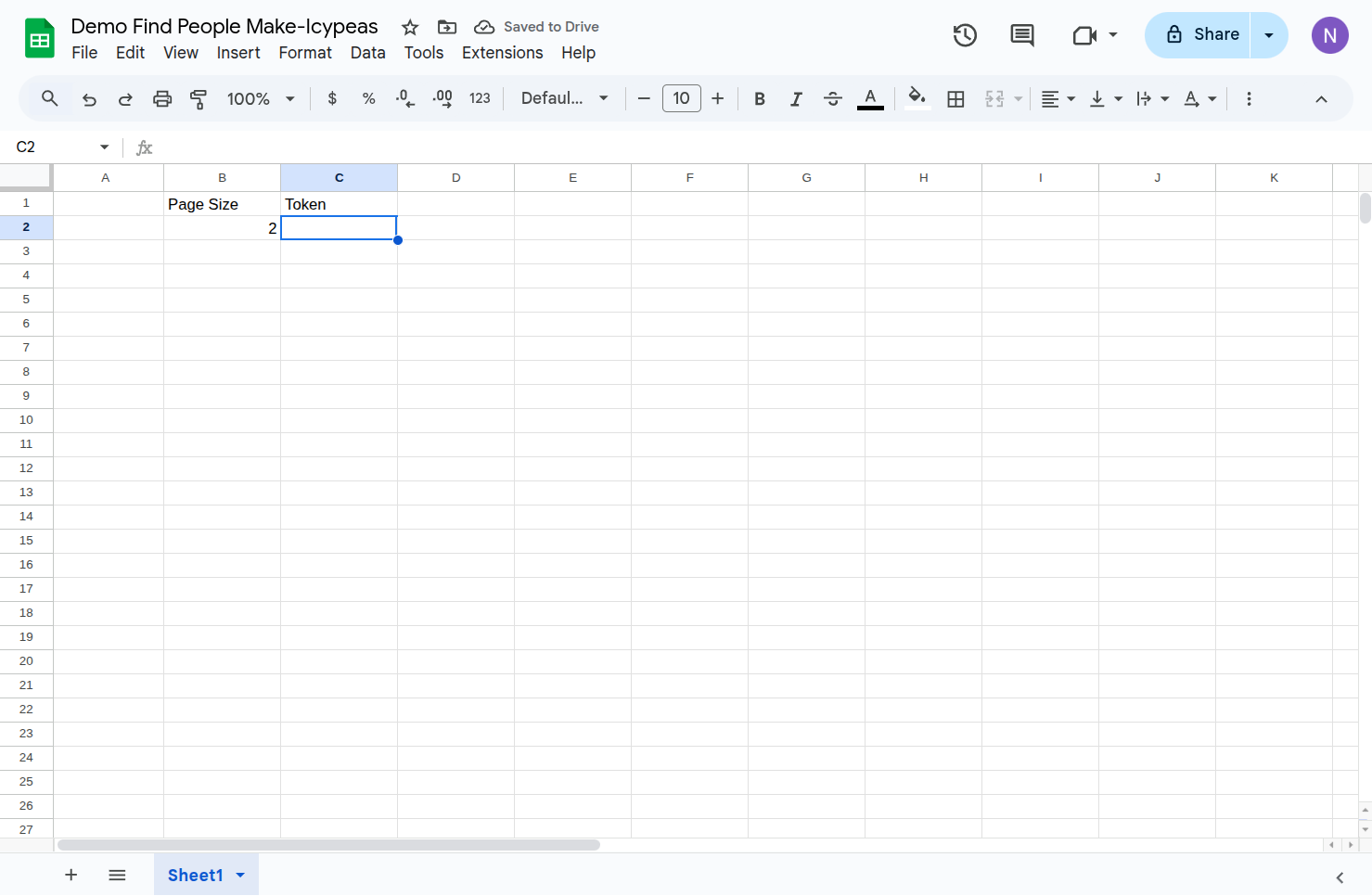
Task: Open comments speech bubble icon
Action: pyautogui.click(x=1021, y=35)
